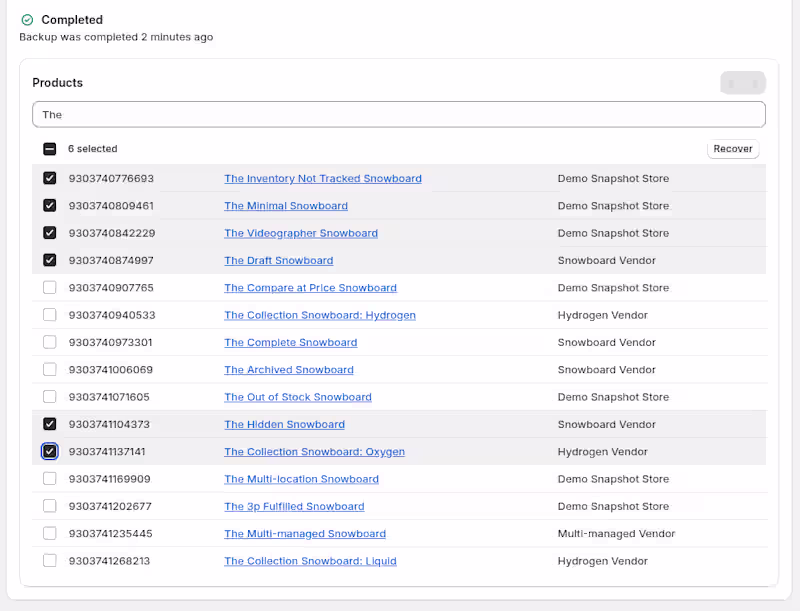Open The Multi-location Snowboard product link
The width and height of the screenshot is (800, 611).
(301, 479)
